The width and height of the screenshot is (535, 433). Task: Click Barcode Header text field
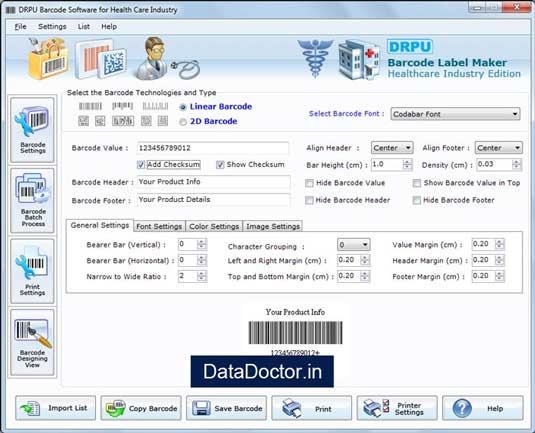pyautogui.click(x=214, y=182)
